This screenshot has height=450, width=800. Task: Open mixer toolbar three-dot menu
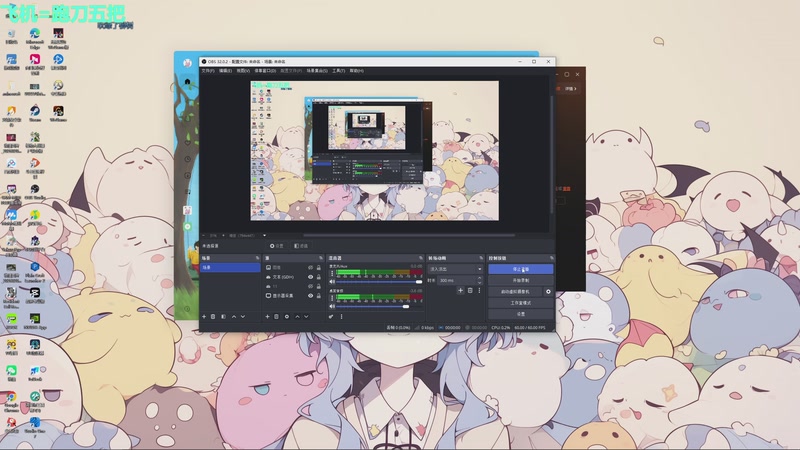point(341,317)
